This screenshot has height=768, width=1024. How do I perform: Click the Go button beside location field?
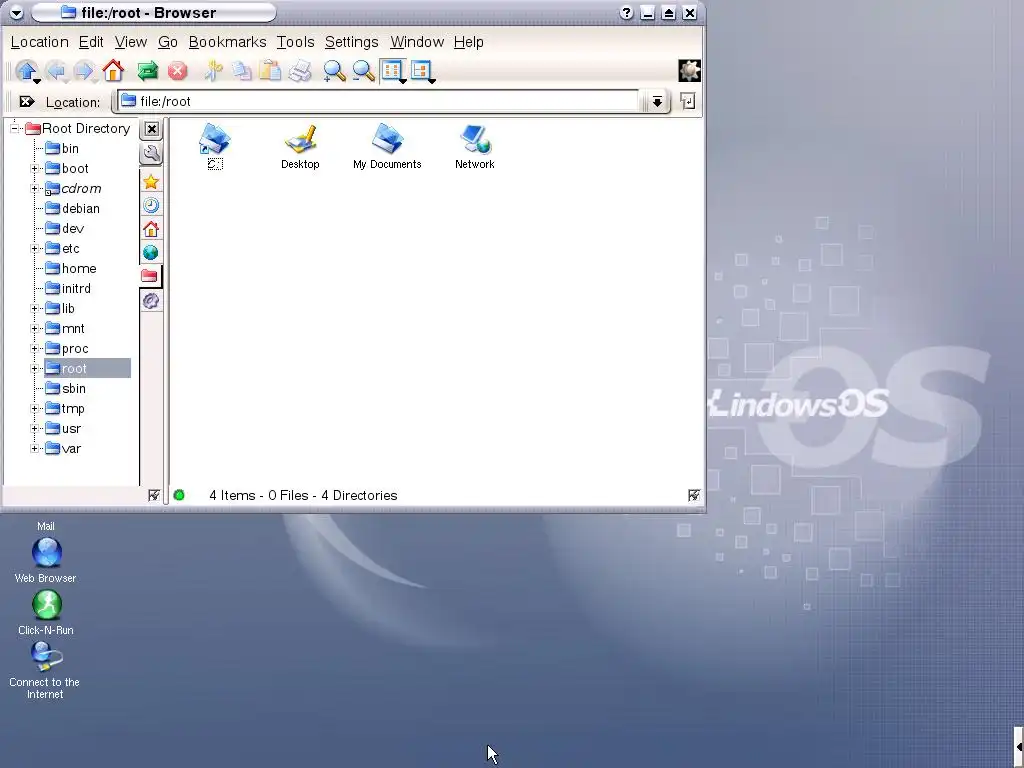(688, 101)
